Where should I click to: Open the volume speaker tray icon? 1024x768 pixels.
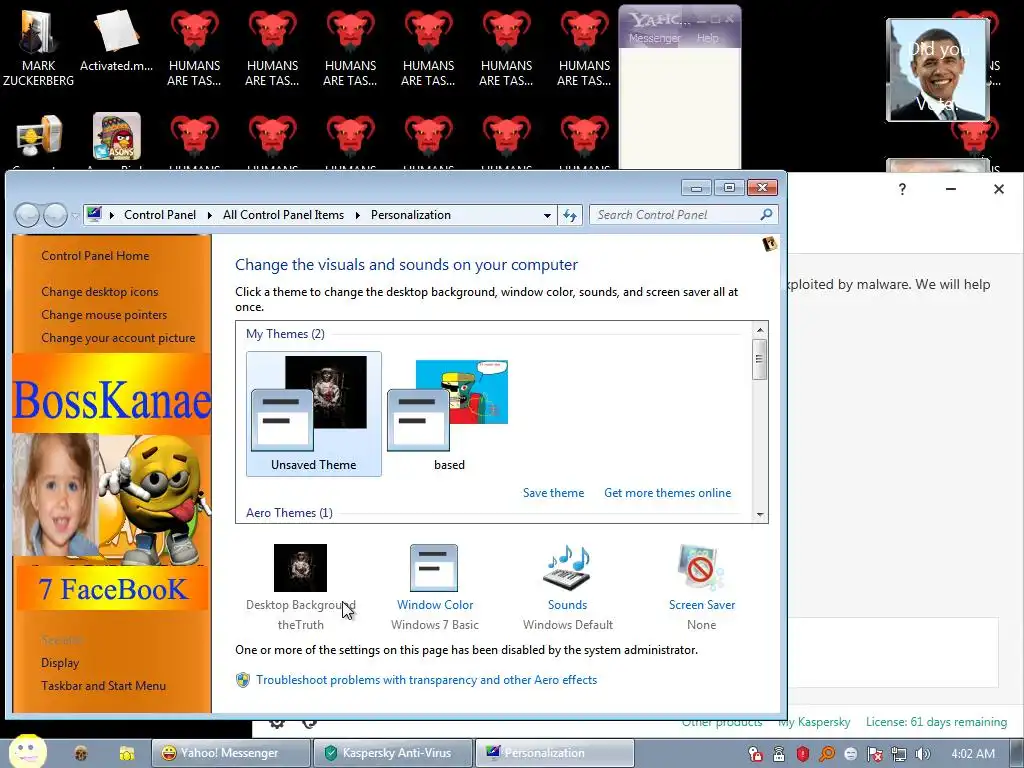pyautogui.click(x=922, y=754)
